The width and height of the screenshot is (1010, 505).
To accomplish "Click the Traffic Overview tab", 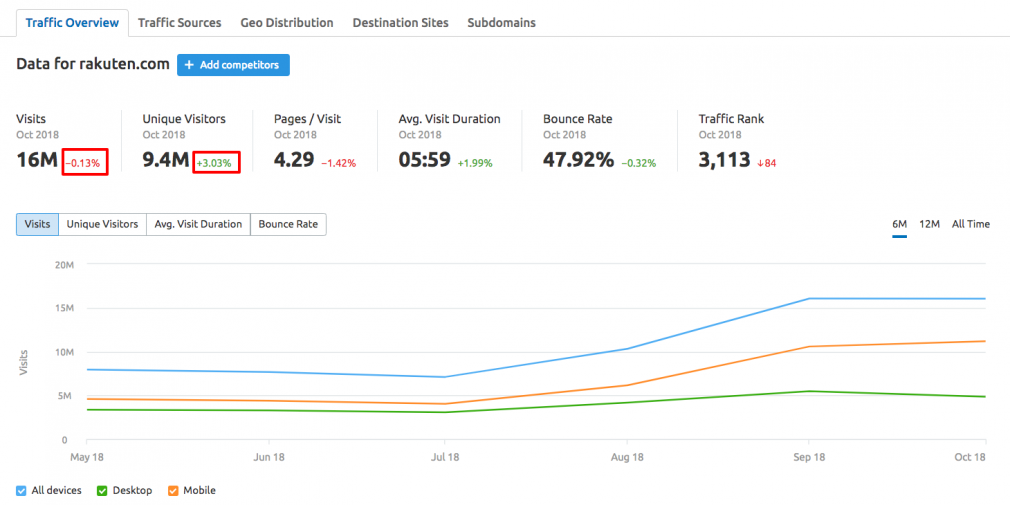I will [72, 23].
